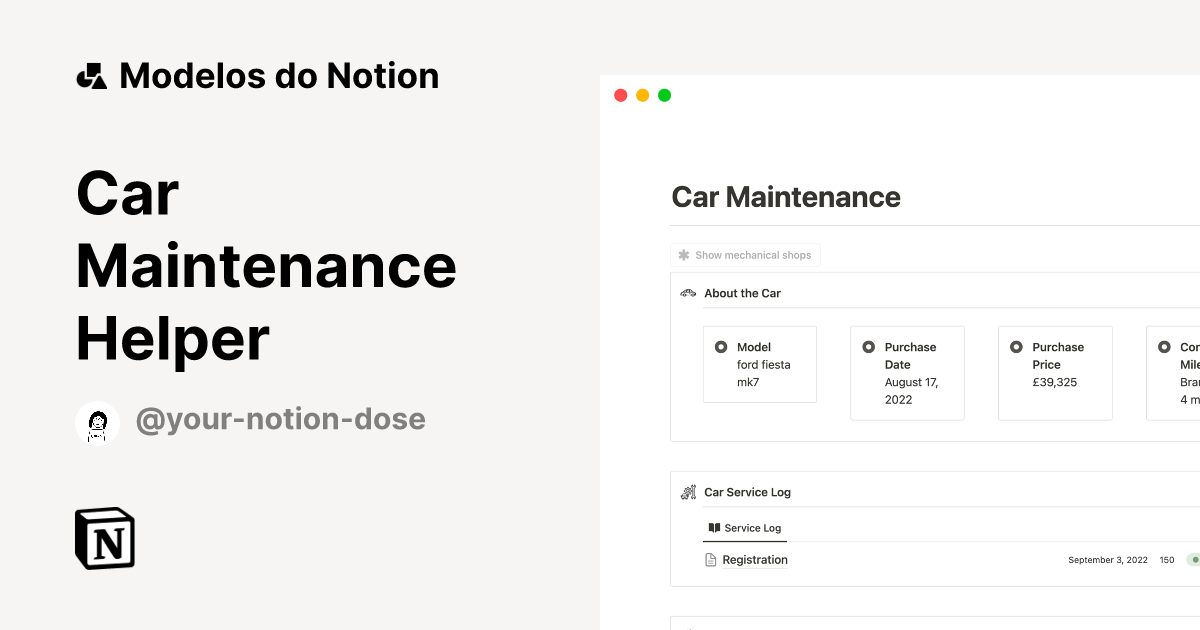Click the target icon on Purchase Price card
This screenshot has height=630, width=1200.
coord(1017,347)
